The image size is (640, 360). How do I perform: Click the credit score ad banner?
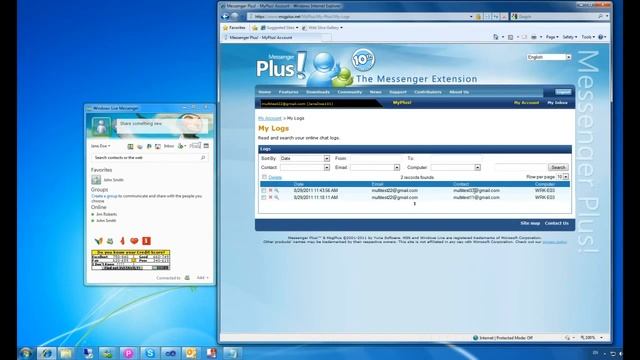point(131,260)
